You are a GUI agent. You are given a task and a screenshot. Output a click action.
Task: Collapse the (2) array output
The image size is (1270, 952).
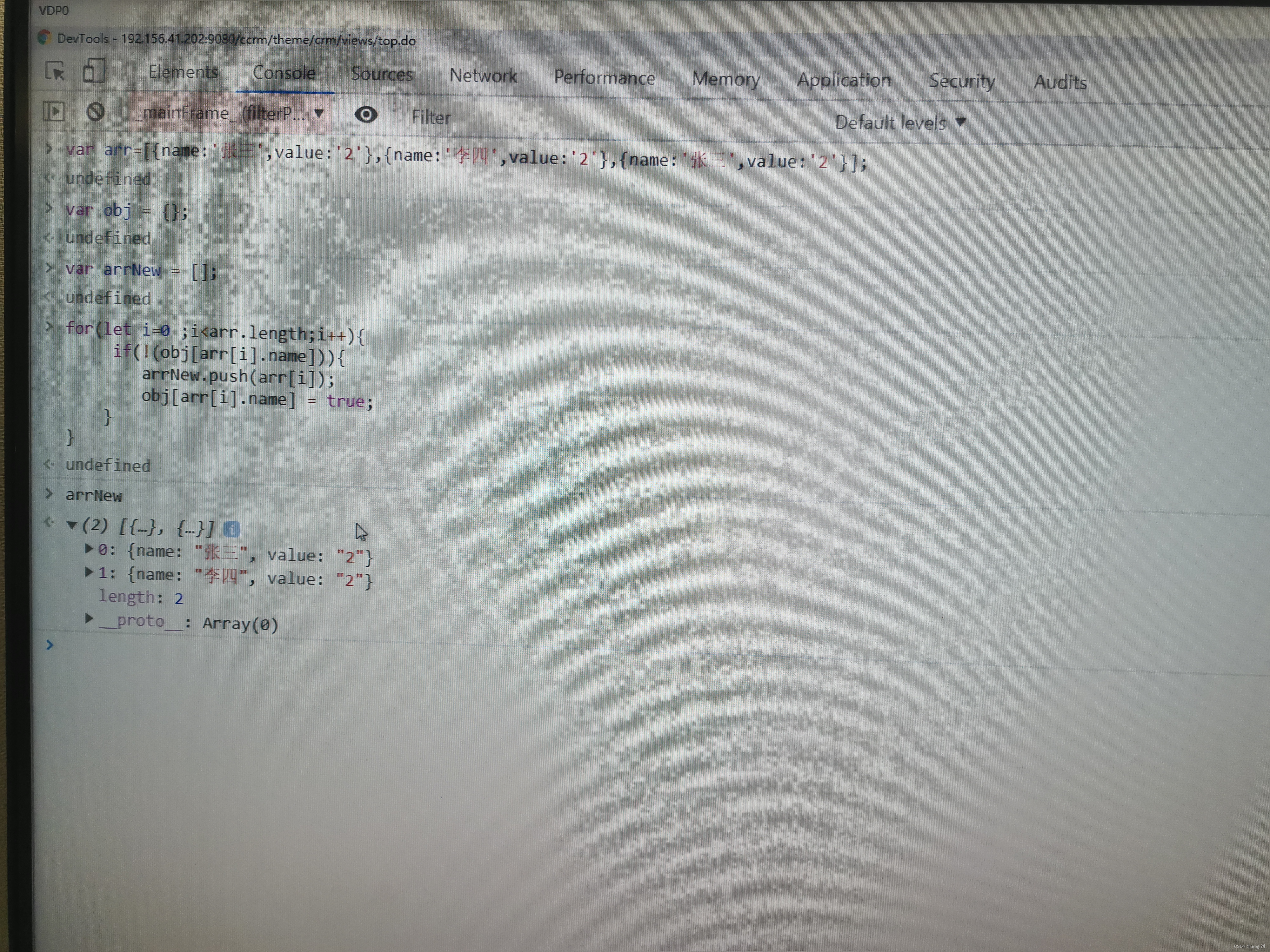pyautogui.click(x=72, y=525)
